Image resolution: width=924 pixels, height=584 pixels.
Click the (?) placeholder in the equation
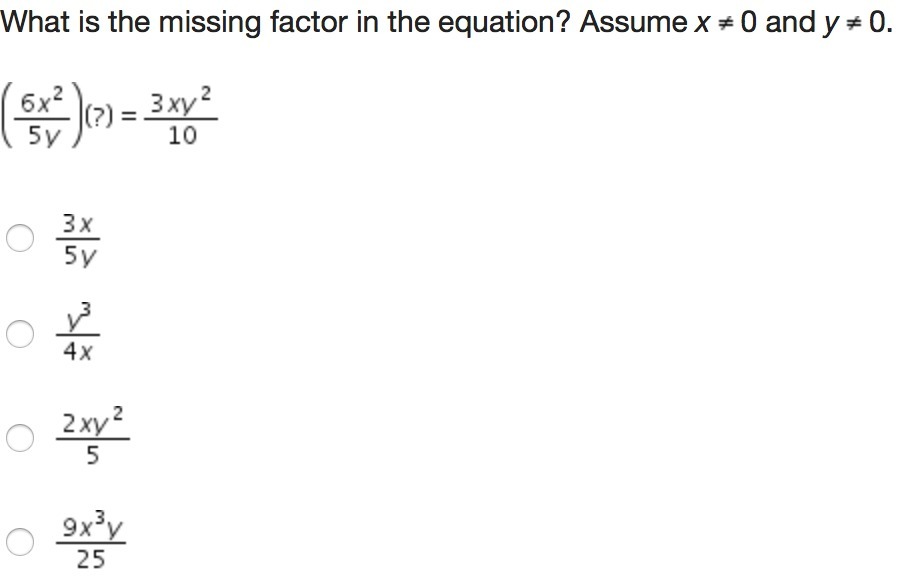(99, 116)
